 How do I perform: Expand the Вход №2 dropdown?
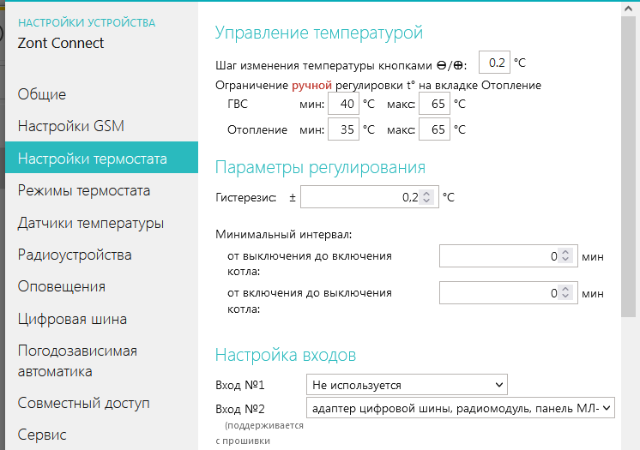460,408
